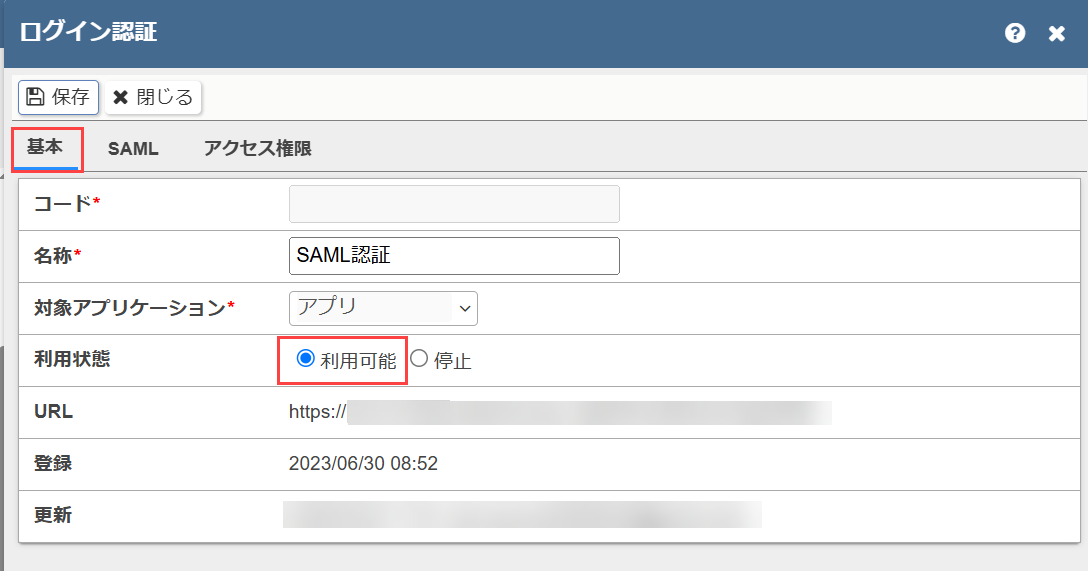
Task: Click the 停止 option label text
Action: pyautogui.click(x=452, y=361)
